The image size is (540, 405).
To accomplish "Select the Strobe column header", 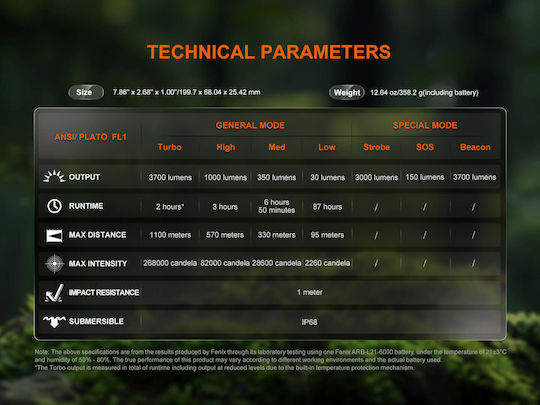I will 376,147.
